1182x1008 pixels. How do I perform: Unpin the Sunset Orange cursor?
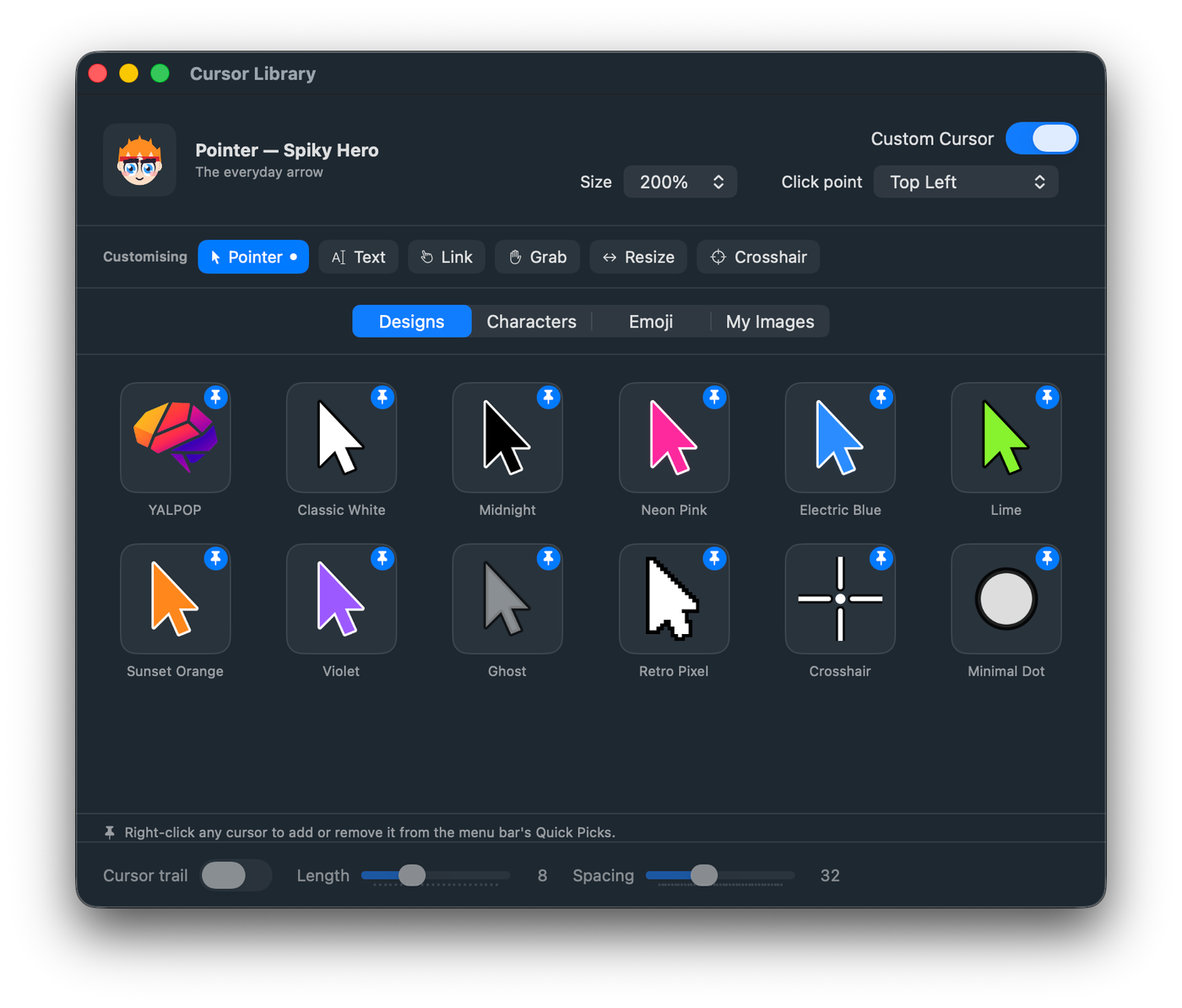216,558
